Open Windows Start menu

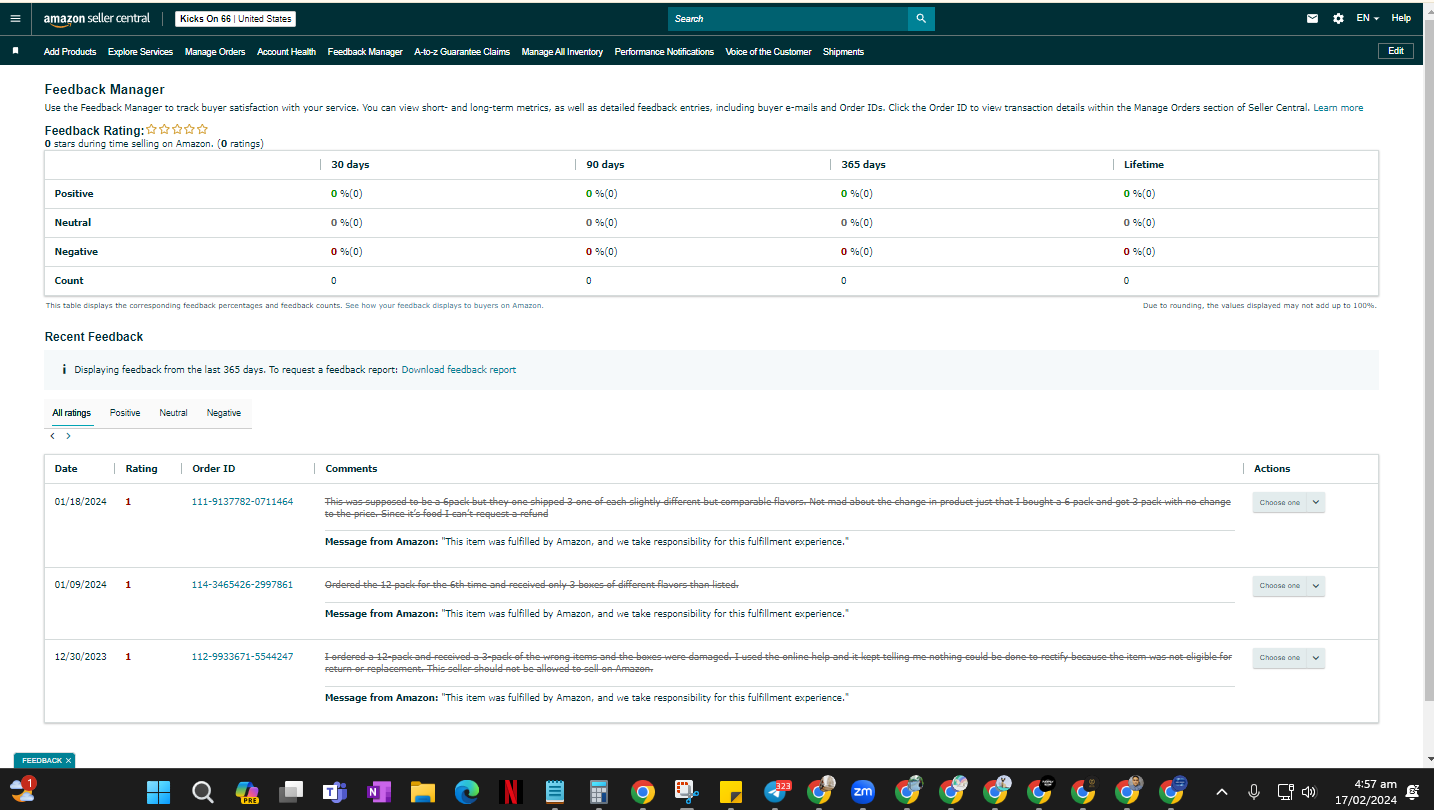coord(158,793)
